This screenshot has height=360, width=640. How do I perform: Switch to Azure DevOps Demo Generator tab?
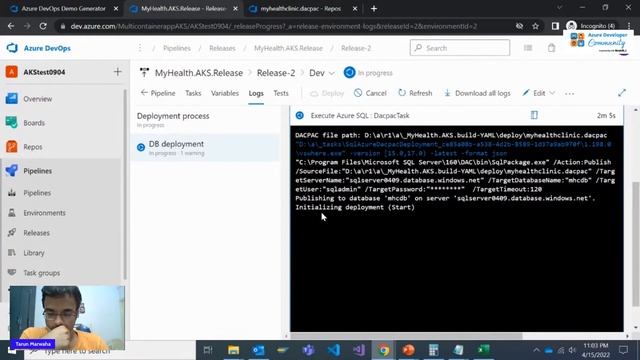click(63, 9)
